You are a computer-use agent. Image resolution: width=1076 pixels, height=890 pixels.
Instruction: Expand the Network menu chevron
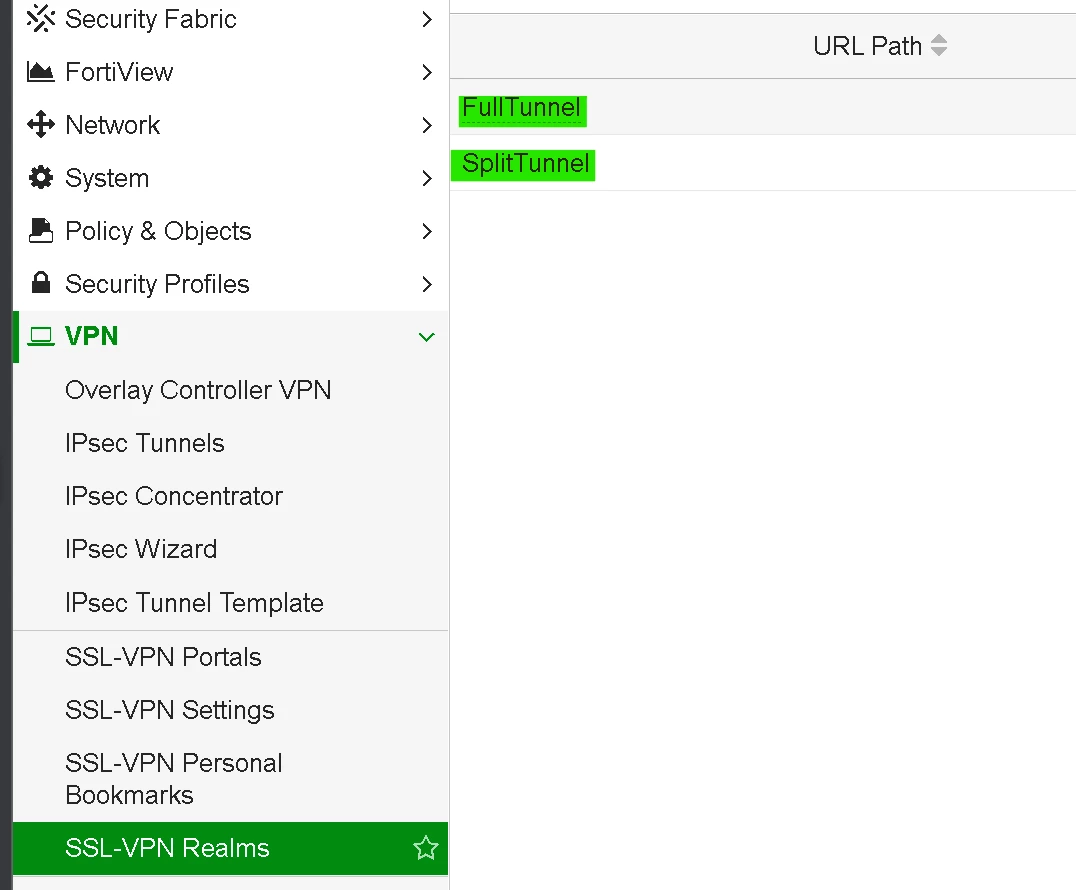427,125
